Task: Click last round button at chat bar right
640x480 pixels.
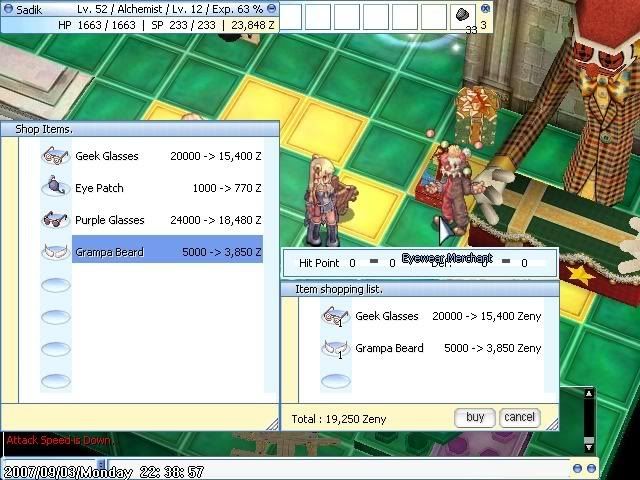Action: [591, 468]
